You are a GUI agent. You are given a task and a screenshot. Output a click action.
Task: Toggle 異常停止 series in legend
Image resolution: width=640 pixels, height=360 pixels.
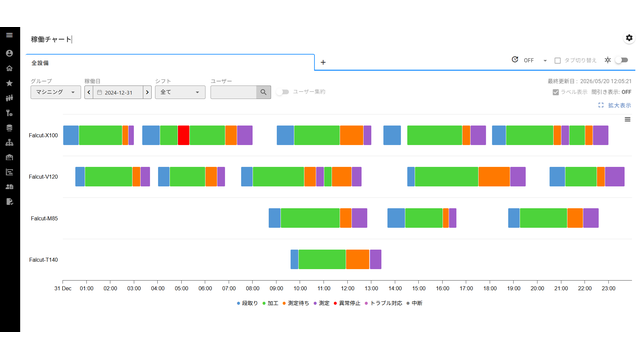(x=347, y=303)
